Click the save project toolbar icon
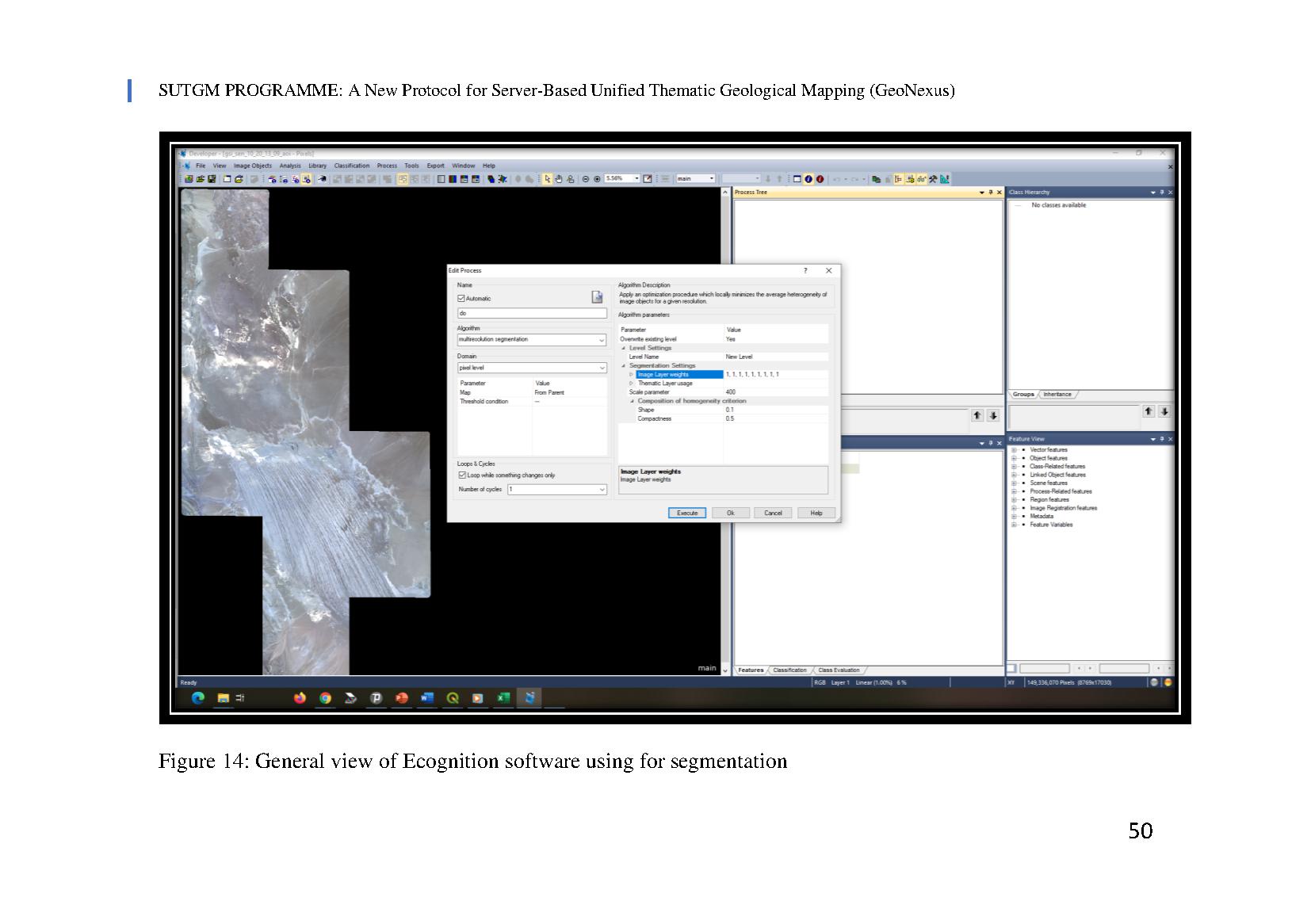The height and width of the screenshot is (924, 1311). click(212, 179)
